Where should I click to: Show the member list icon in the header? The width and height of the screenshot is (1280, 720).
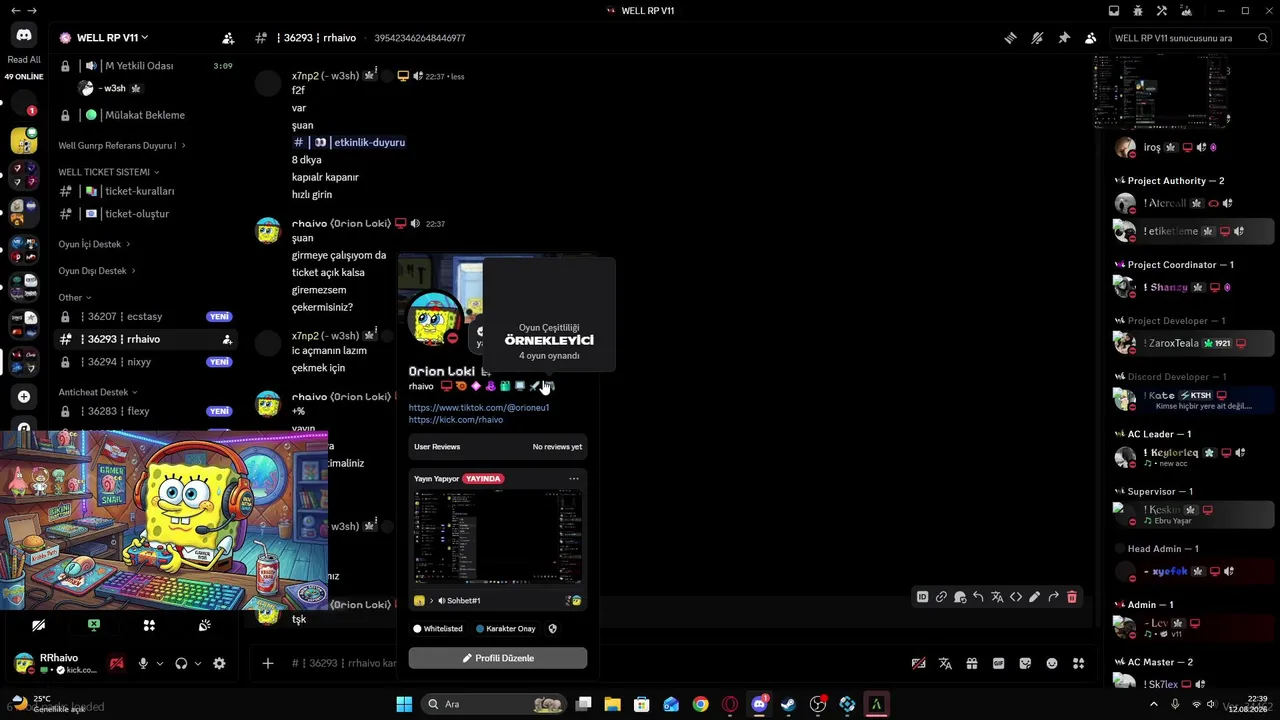[x=1090, y=38]
